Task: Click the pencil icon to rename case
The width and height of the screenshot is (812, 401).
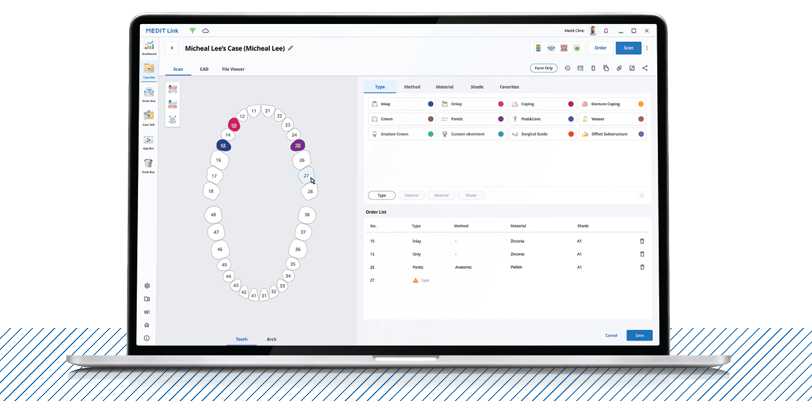Action: pos(291,48)
